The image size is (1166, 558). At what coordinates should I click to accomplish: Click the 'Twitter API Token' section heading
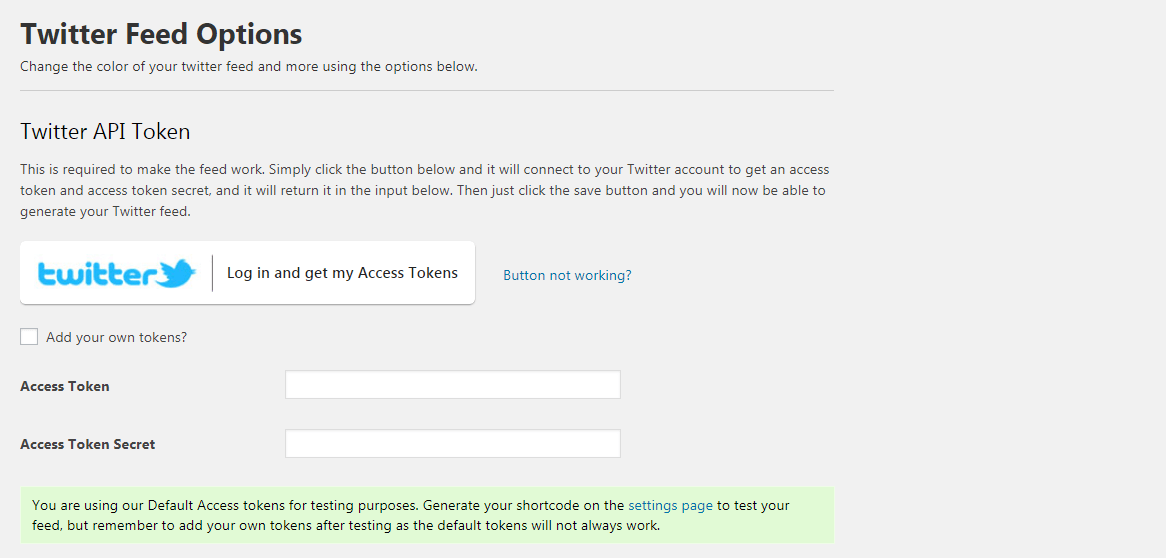point(106,132)
